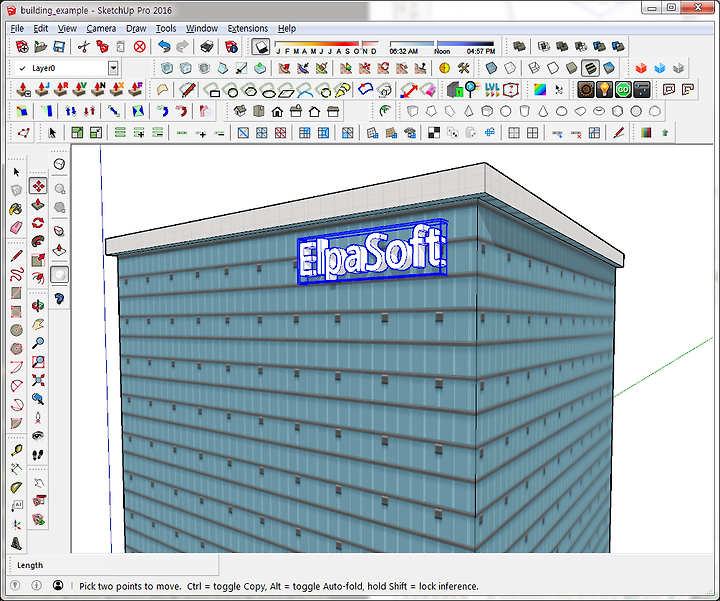This screenshot has width=720, height=601.
Task: Open the Layer0 layer dropdown
Action: [113, 68]
